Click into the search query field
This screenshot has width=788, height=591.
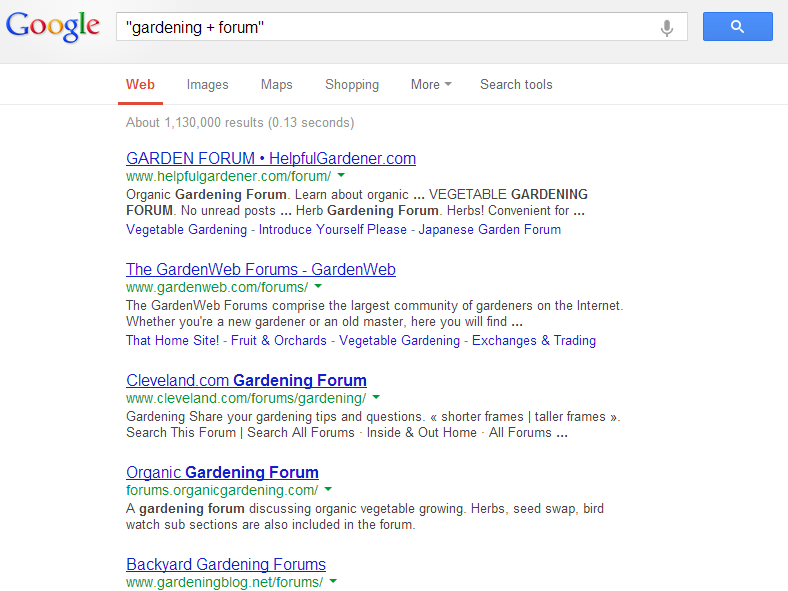point(387,27)
